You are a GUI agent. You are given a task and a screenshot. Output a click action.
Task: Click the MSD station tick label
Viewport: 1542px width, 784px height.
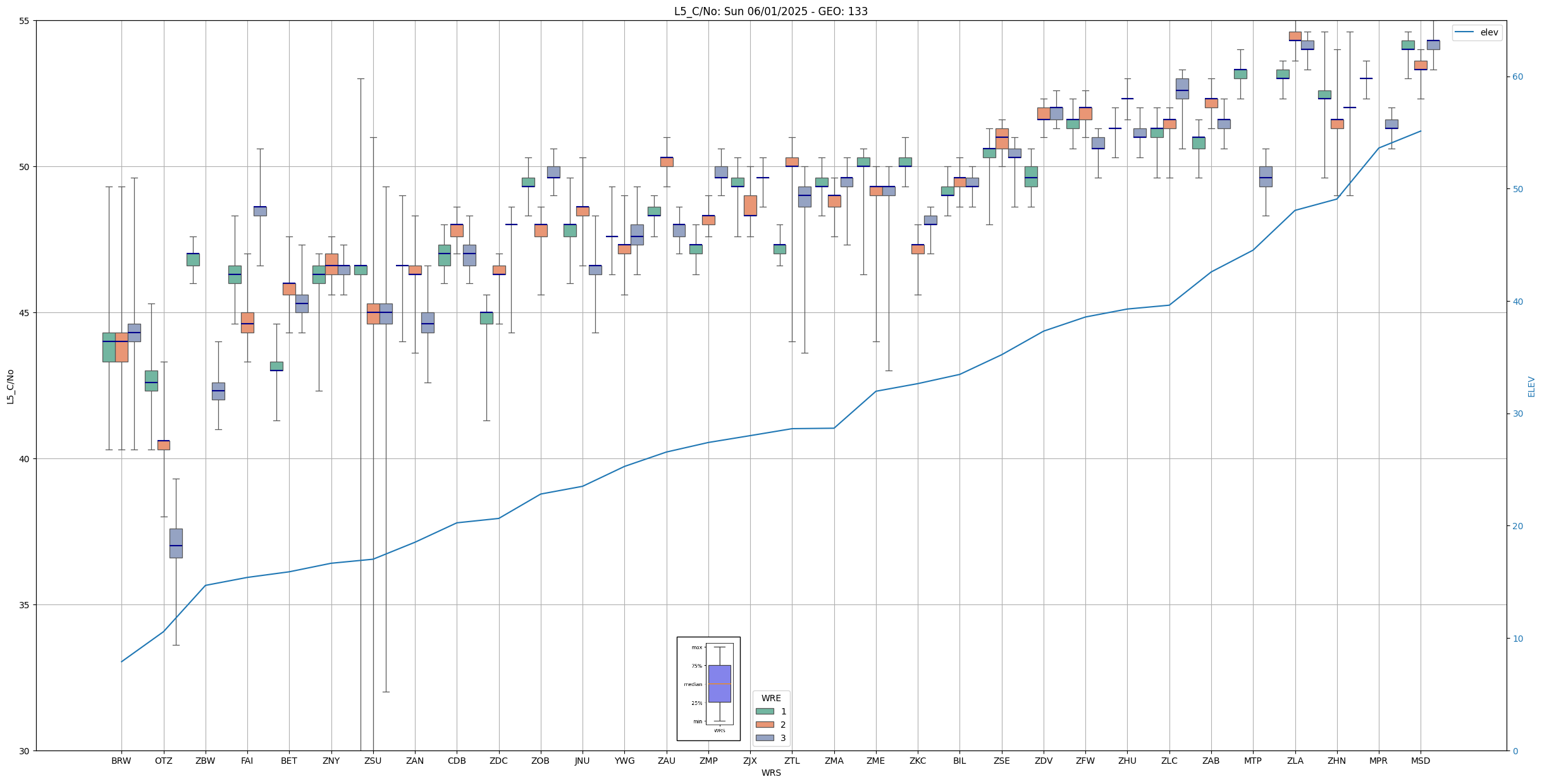(x=1420, y=761)
